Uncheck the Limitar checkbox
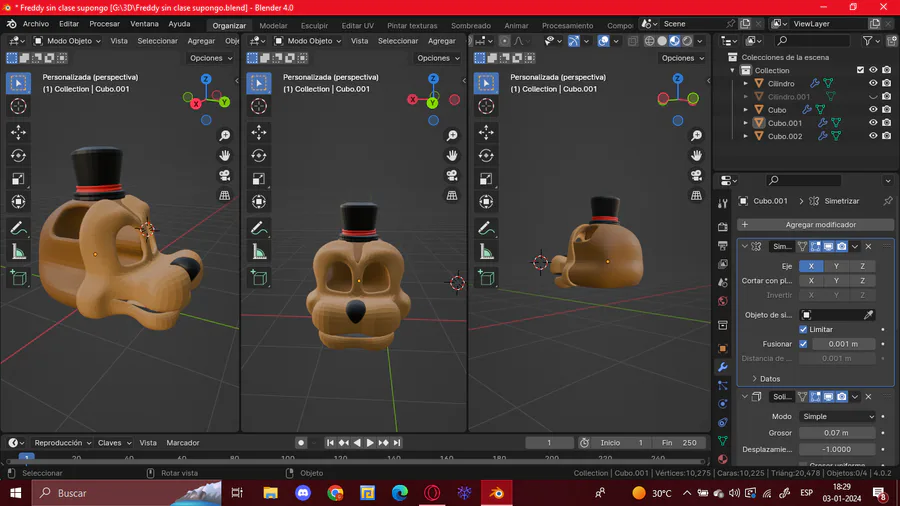The height and width of the screenshot is (506, 900). [x=803, y=329]
